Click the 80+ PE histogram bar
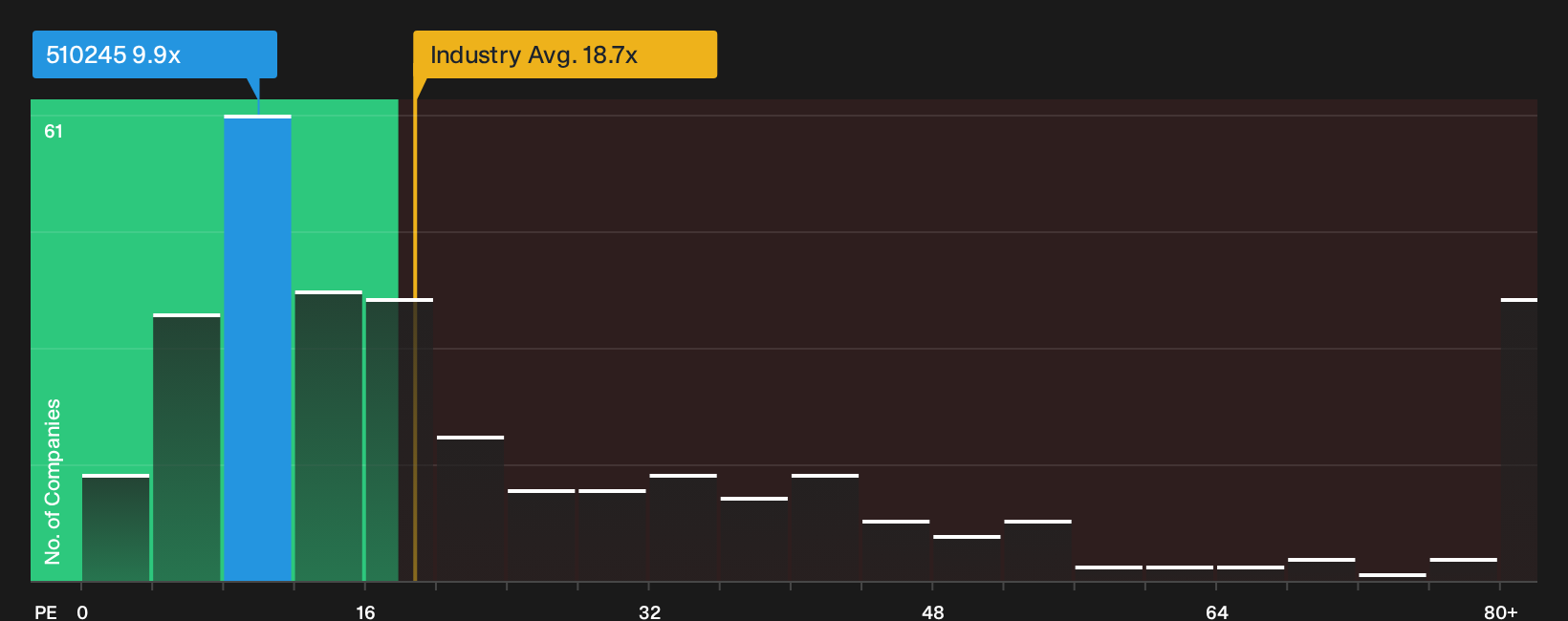The width and height of the screenshot is (1568, 621). click(1518, 439)
